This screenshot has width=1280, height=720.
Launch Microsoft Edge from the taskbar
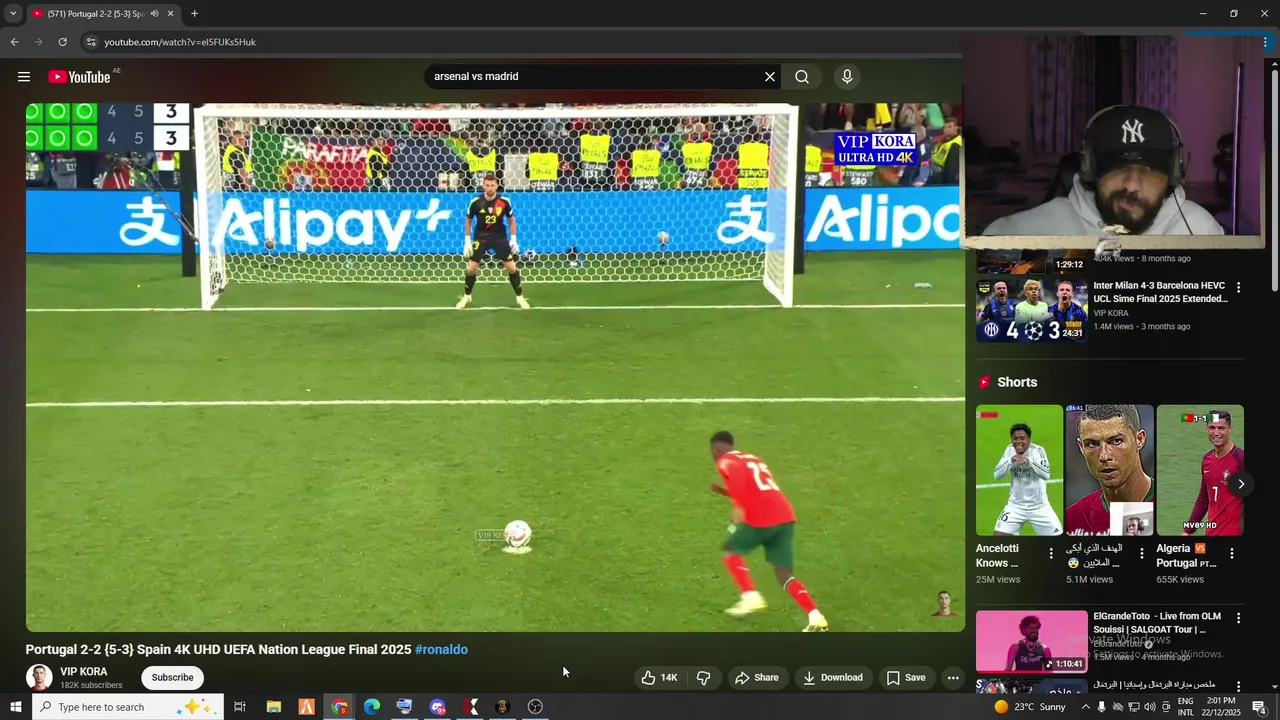[x=372, y=707]
